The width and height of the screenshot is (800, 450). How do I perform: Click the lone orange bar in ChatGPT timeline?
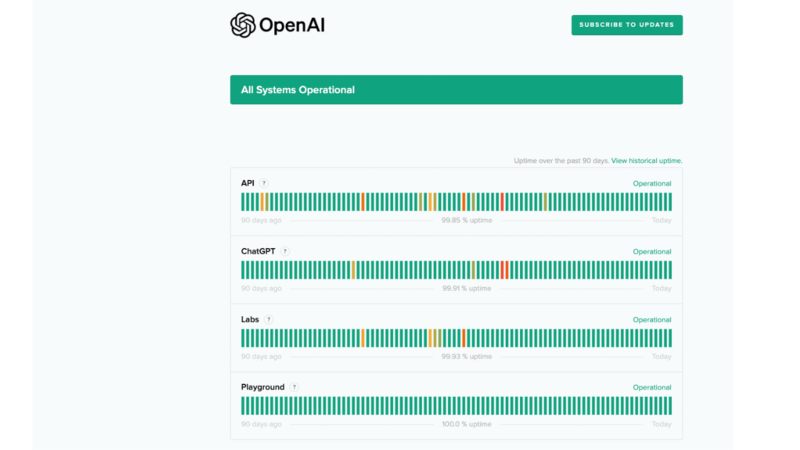[353, 270]
